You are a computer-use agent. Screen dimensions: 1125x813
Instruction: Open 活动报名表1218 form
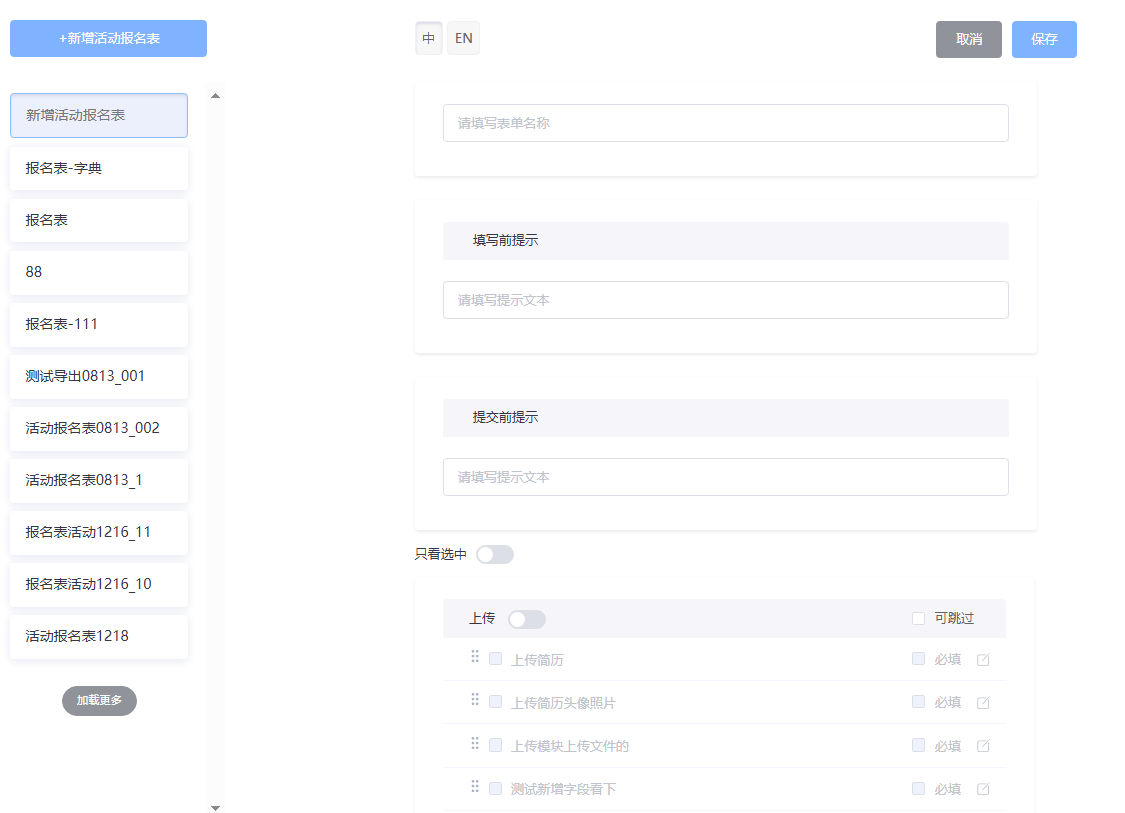click(x=99, y=636)
